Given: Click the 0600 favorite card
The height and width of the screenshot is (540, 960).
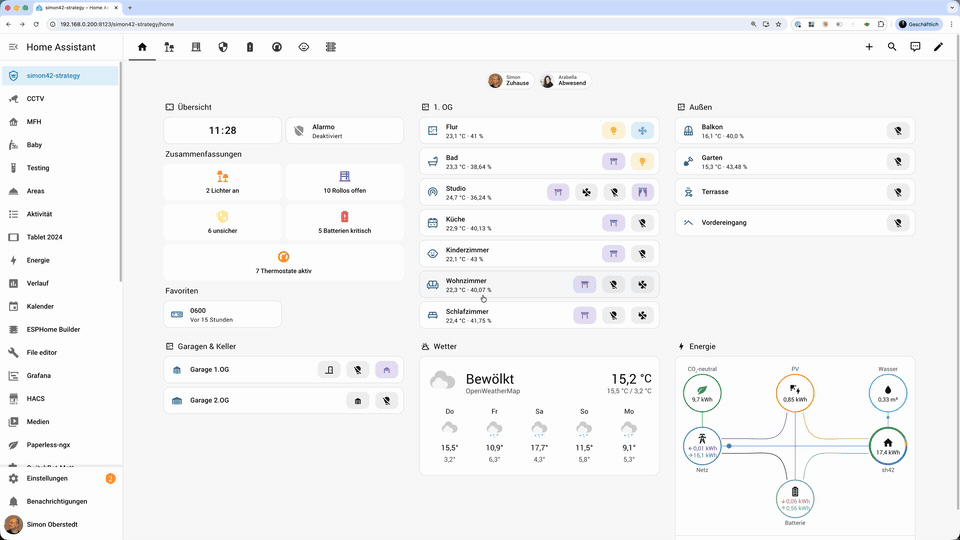Looking at the screenshot, I should coord(222,314).
